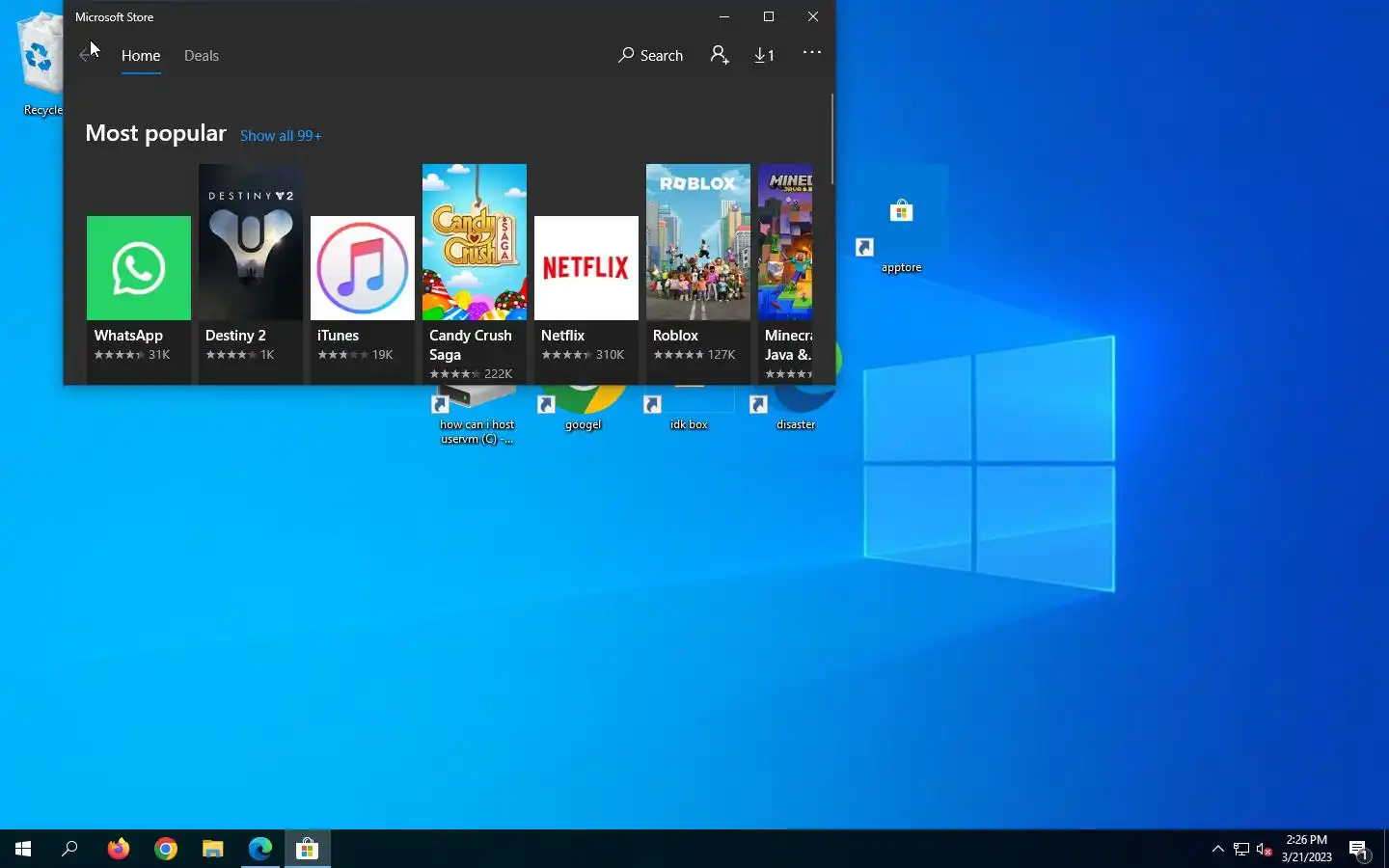This screenshot has height=868, width=1389.
Task: Open the Home tab in Microsoft Store
Action: tap(141, 56)
